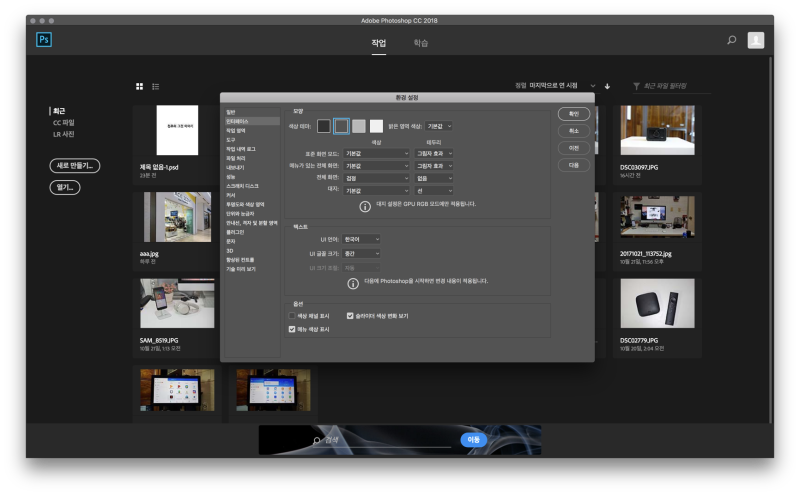Switch to grid view of recent files

click(139, 86)
